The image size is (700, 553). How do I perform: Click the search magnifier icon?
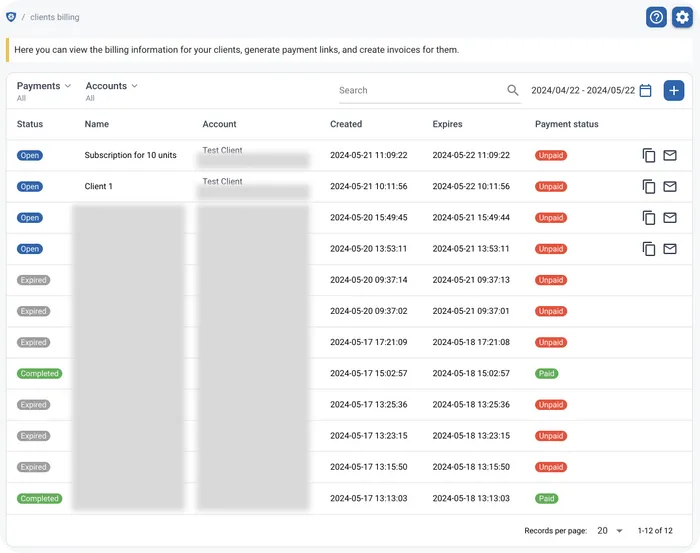click(x=512, y=90)
